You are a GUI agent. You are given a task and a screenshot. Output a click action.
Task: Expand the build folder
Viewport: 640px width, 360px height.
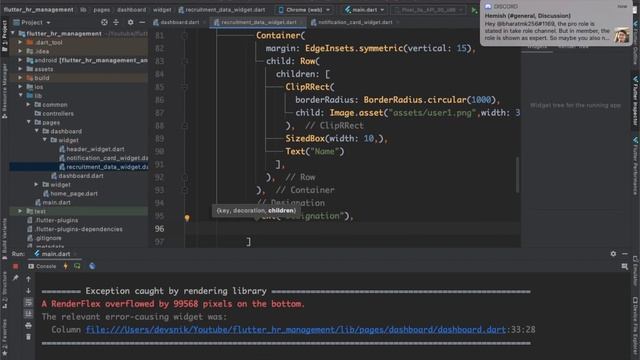click(20, 78)
